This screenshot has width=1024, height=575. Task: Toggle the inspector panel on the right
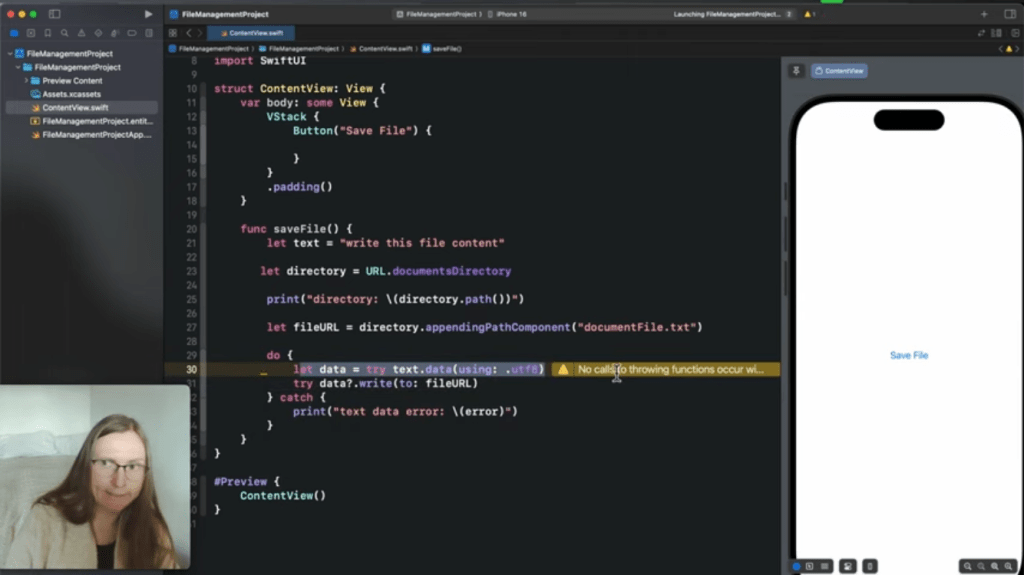[x=1009, y=14]
